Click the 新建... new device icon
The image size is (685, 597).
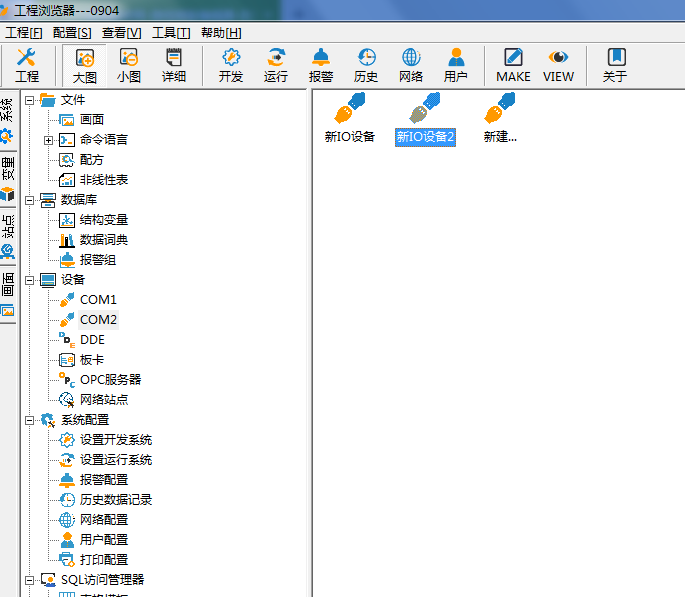500,118
